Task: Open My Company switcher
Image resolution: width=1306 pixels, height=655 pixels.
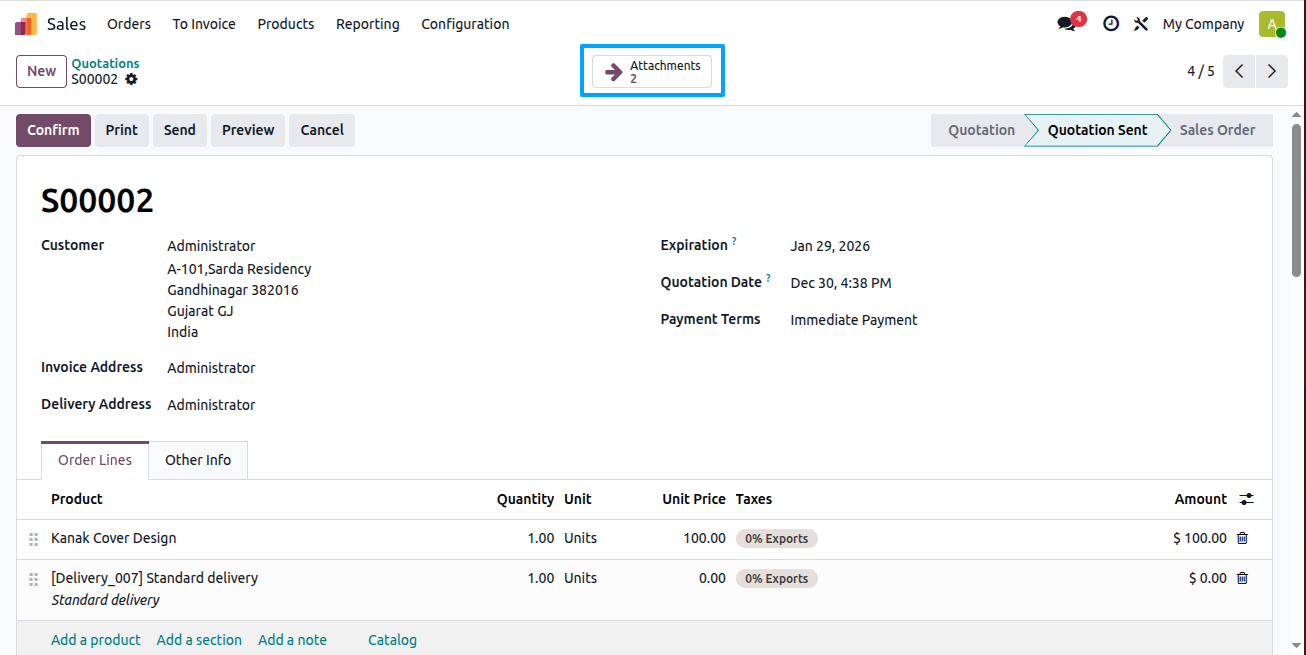Action: (1203, 24)
